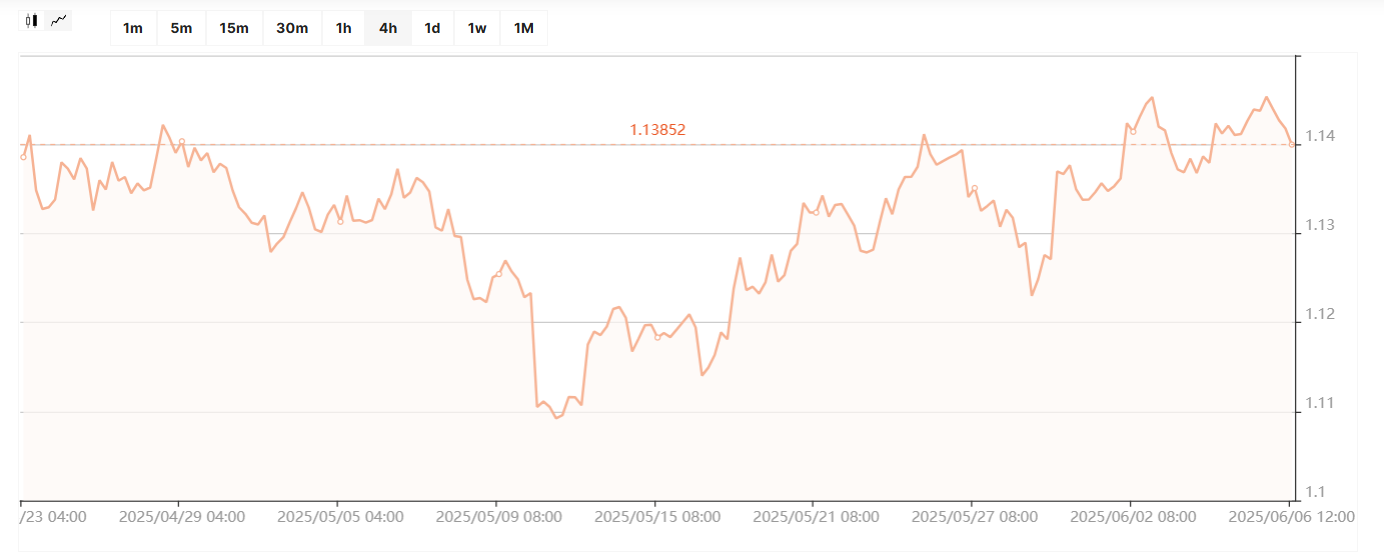Select the 5m timeframe

click(x=181, y=28)
